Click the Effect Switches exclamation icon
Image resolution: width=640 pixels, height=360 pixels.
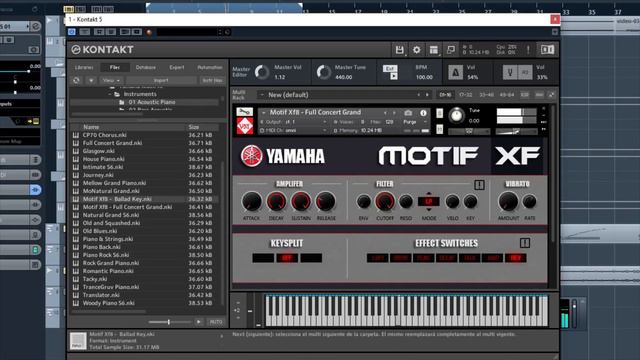pyautogui.click(x=525, y=243)
